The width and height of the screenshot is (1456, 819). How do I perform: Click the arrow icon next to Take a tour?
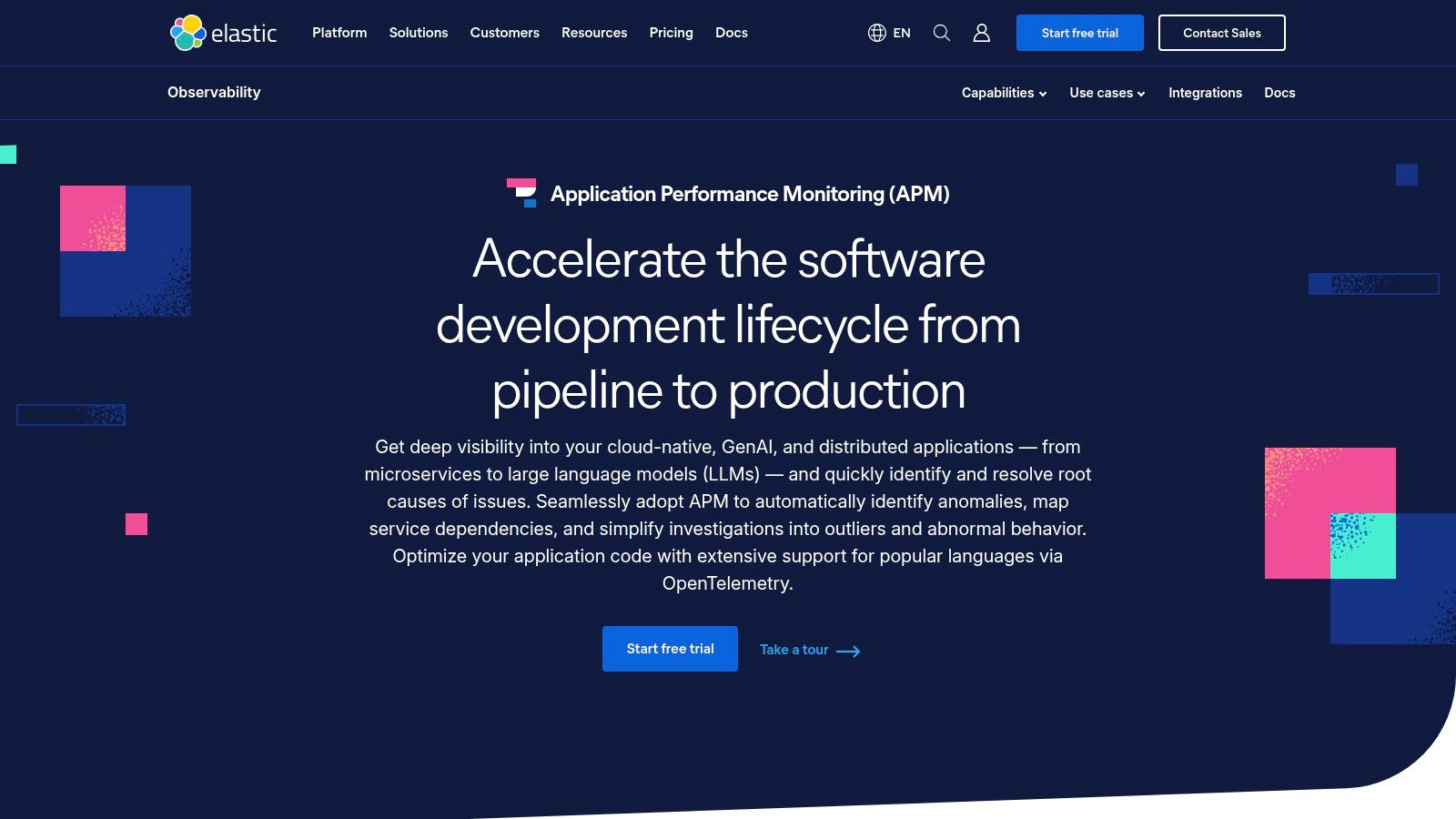[848, 652]
